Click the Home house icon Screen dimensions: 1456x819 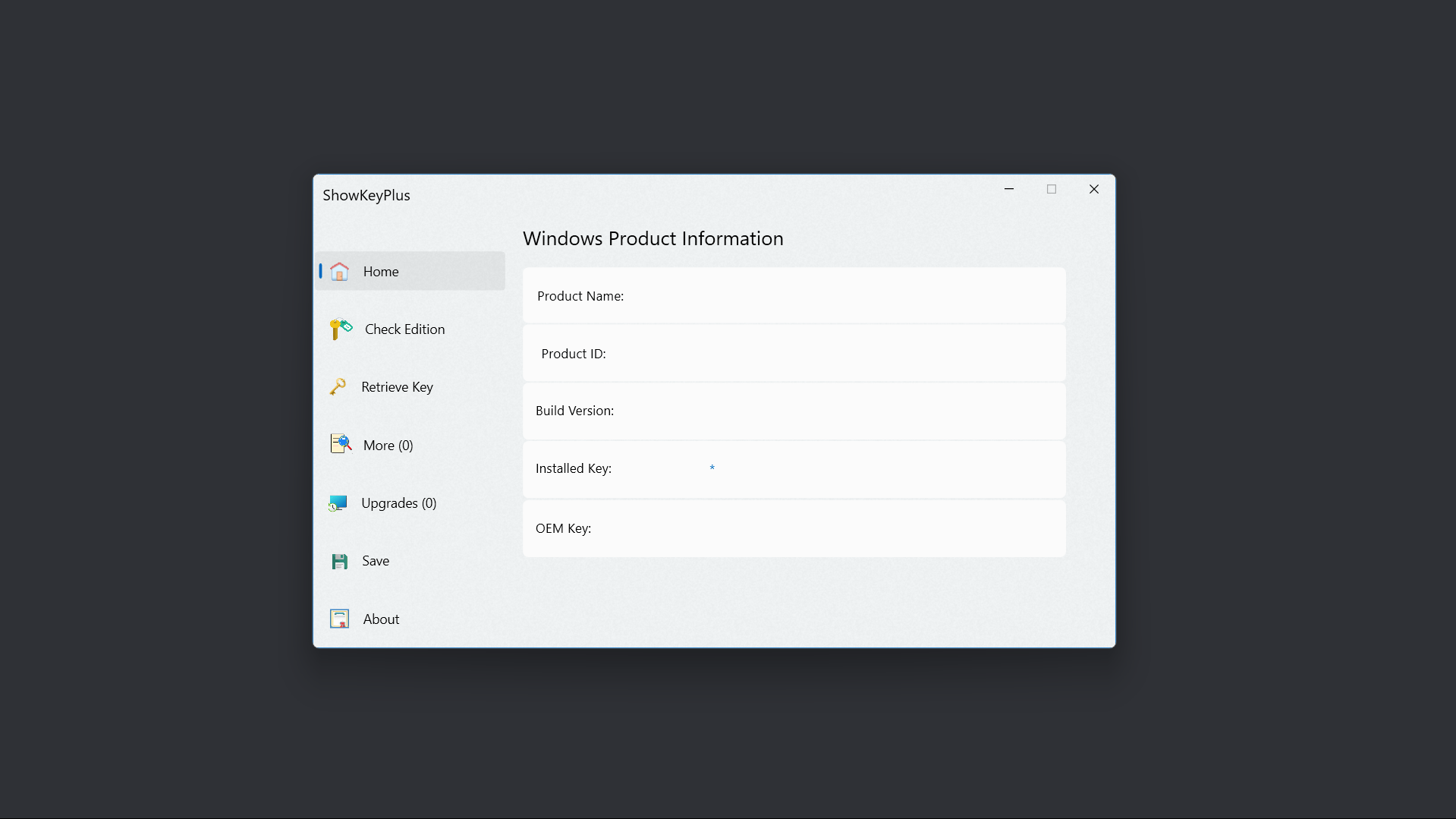click(339, 272)
